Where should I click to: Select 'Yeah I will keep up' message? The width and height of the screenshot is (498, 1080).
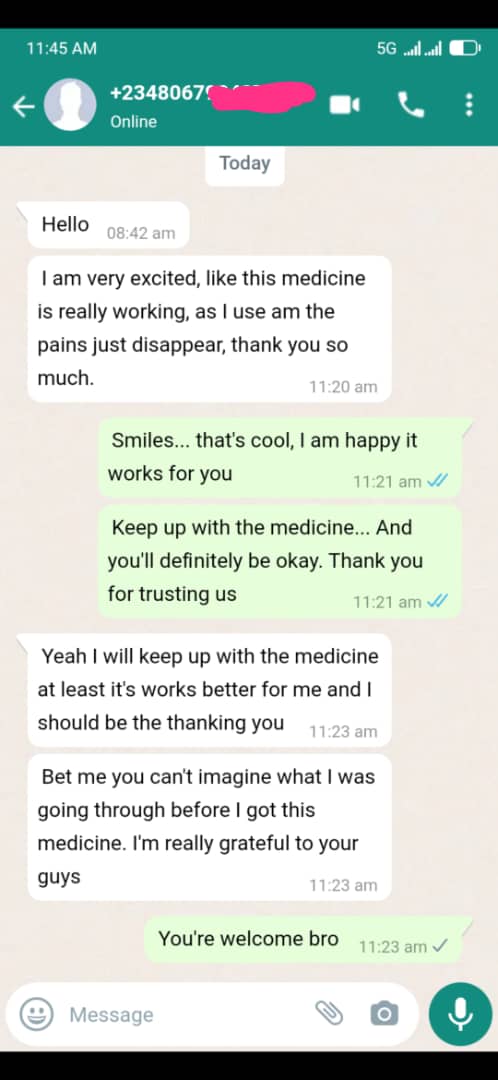(209, 690)
